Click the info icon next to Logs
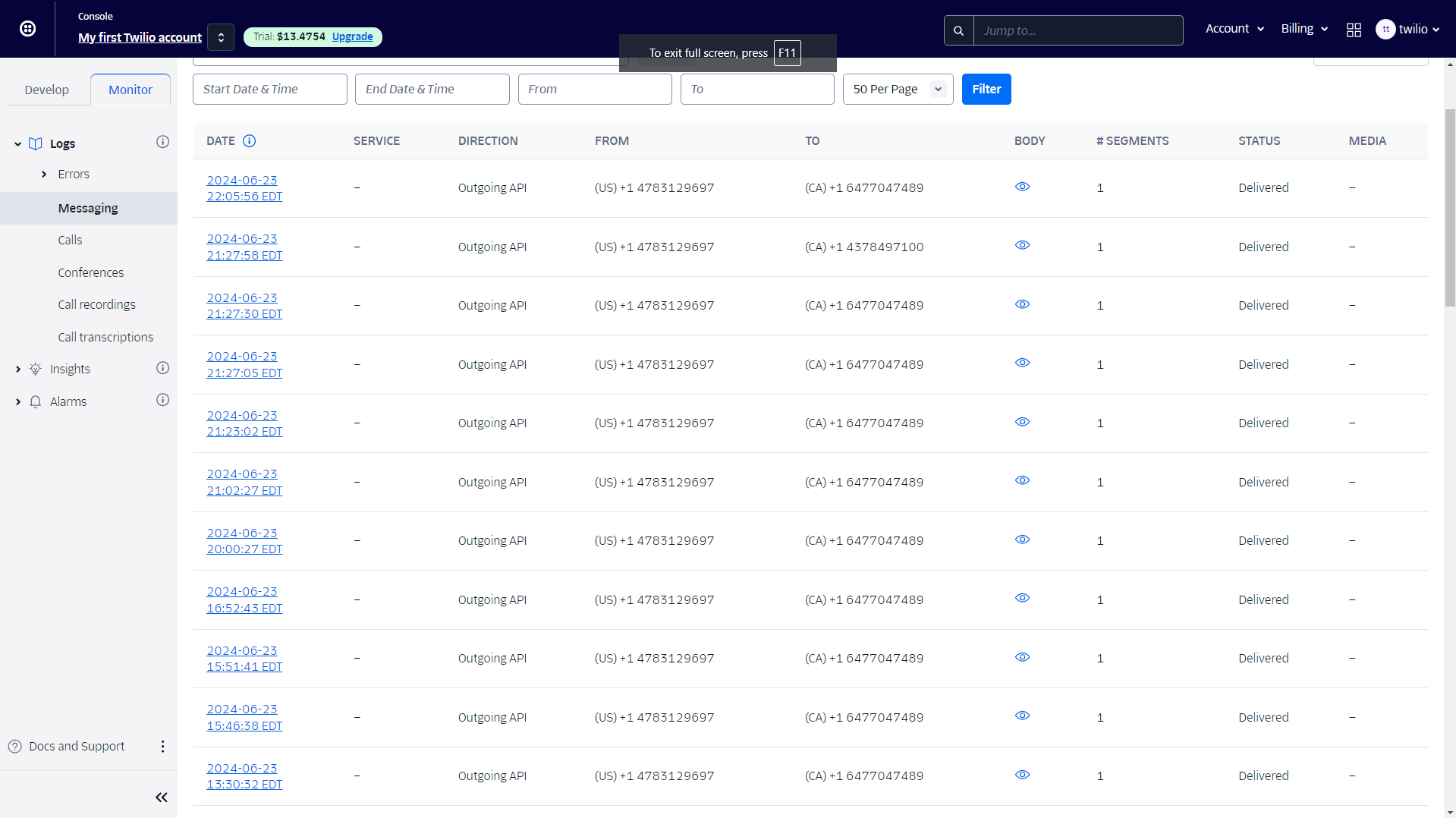1456x818 pixels. click(162, 142)
